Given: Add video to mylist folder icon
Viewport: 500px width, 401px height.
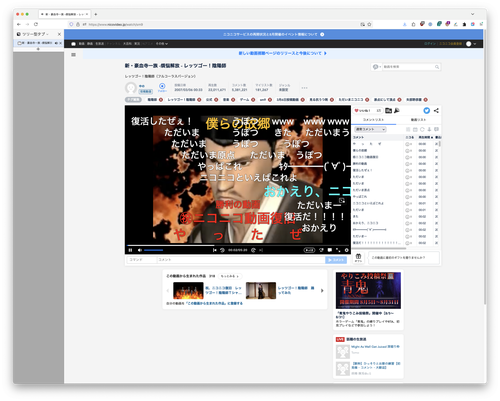Looking at the screenshot, I should tap(388, 110).
